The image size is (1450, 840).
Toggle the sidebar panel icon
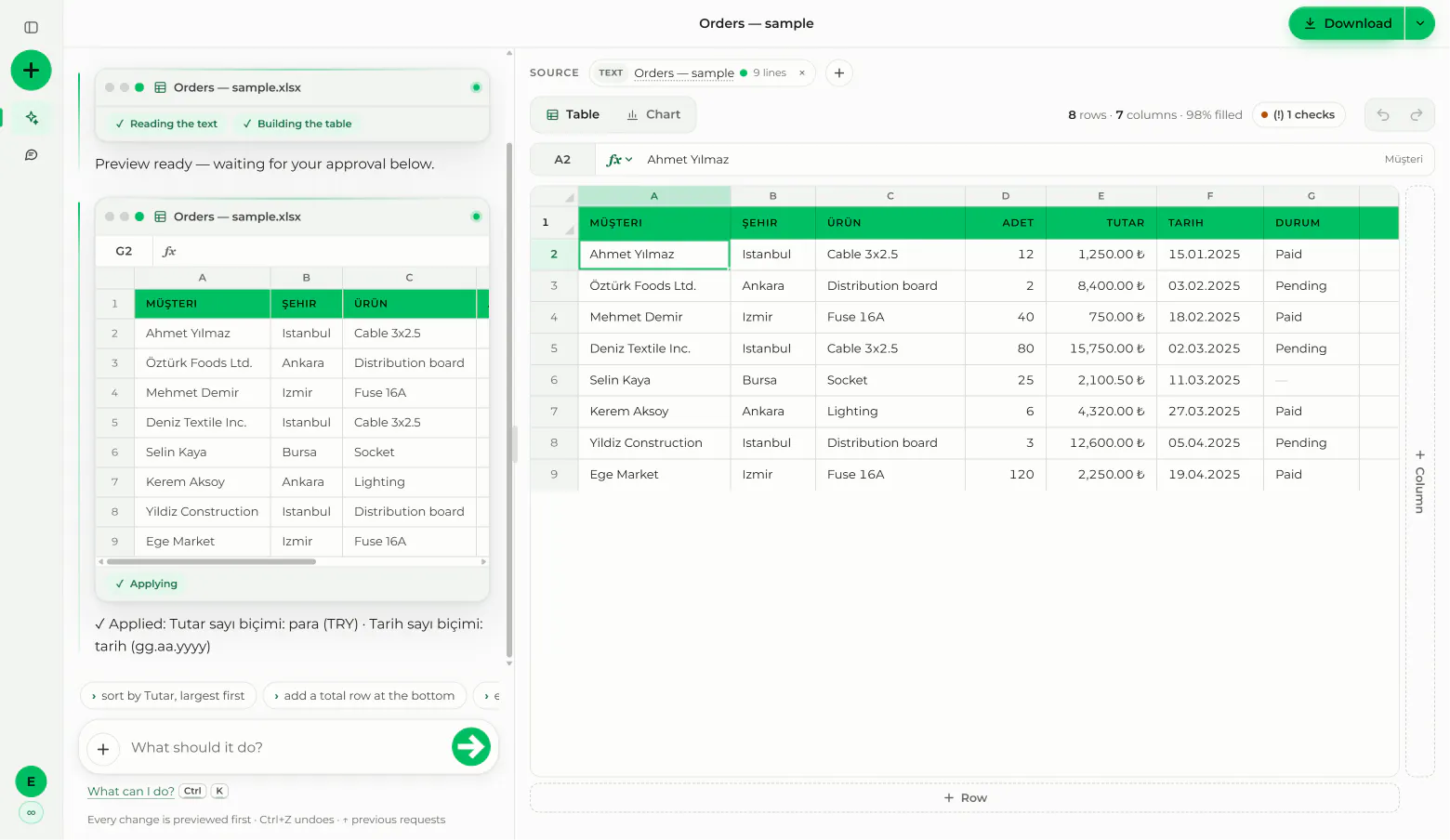coord(31,27)
